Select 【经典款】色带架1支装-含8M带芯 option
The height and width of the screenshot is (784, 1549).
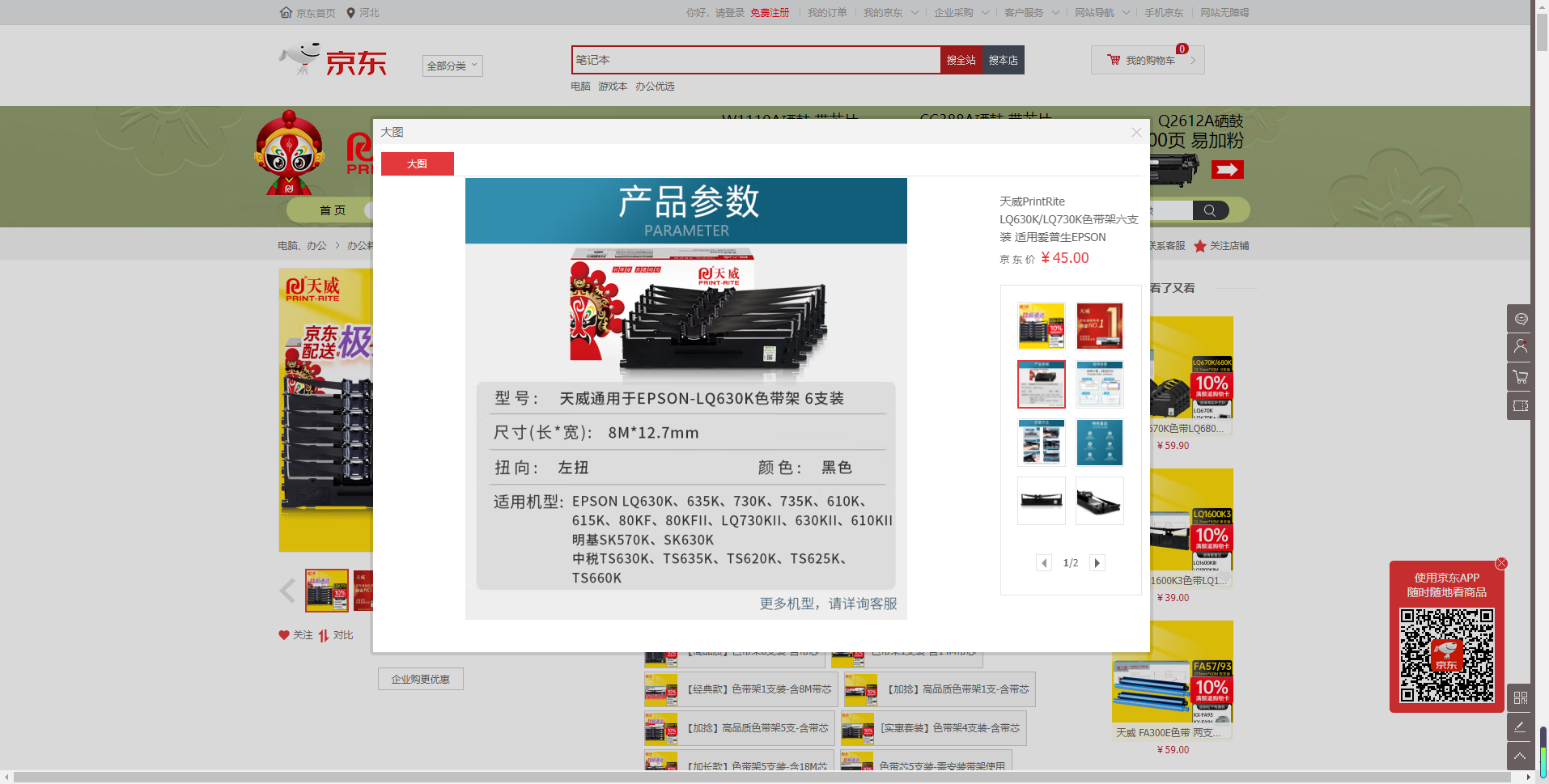click(x=741, y=689)
